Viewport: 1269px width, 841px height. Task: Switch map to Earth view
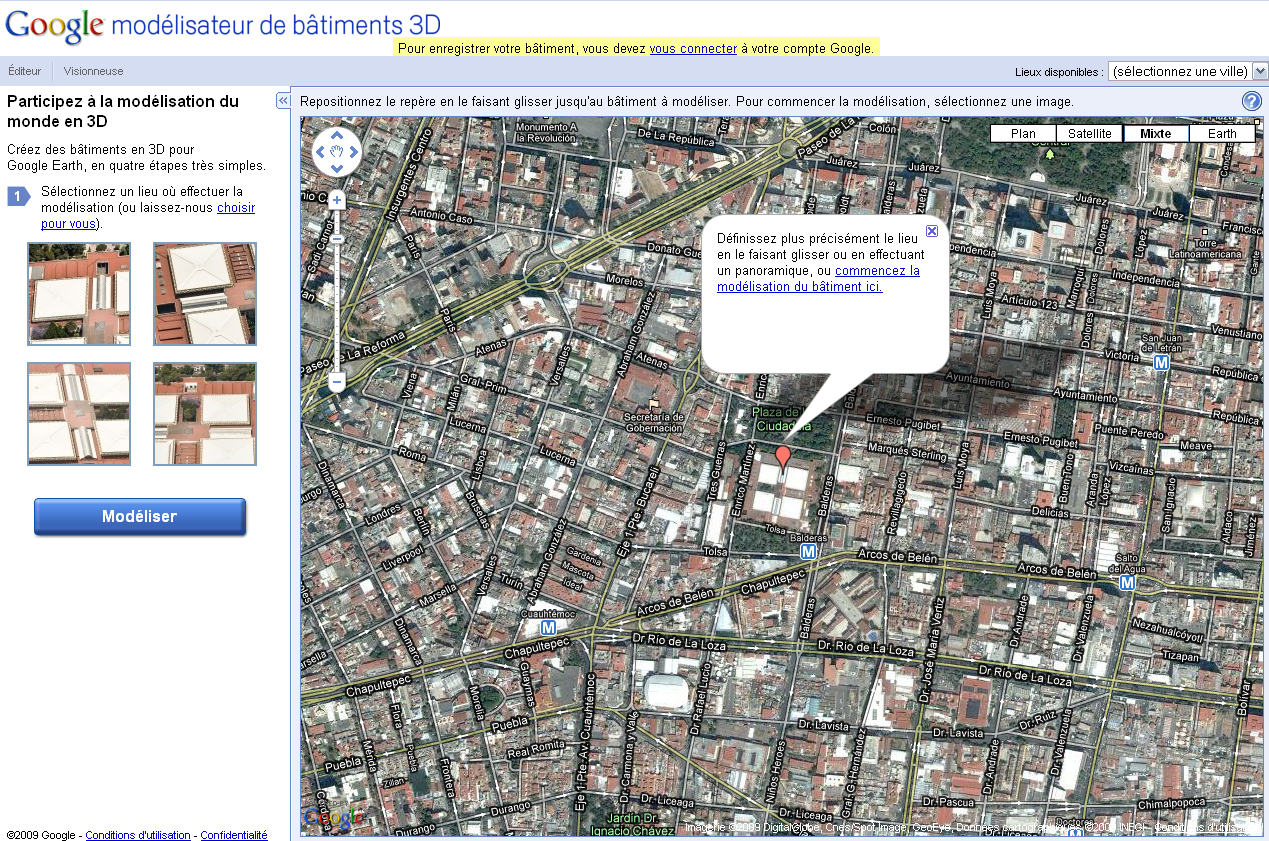pyautogui.click(x=1222, y=133)
